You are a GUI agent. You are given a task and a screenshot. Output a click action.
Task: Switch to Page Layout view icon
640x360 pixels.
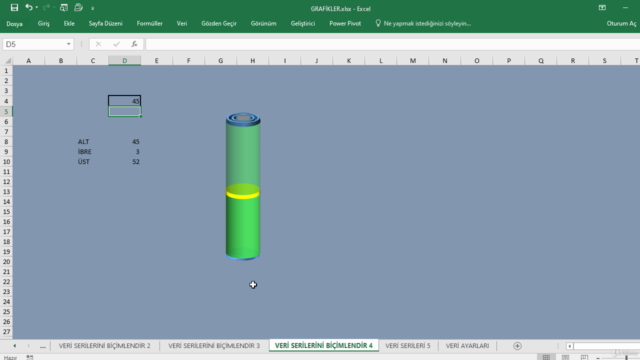click(x=565, y=357)
